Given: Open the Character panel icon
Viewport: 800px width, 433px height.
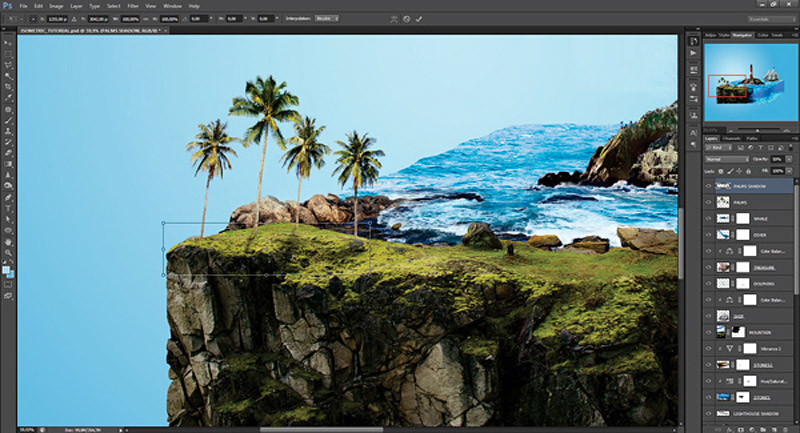Looking at the screenshot, I should pyautogui.click(x=693, y=133).
